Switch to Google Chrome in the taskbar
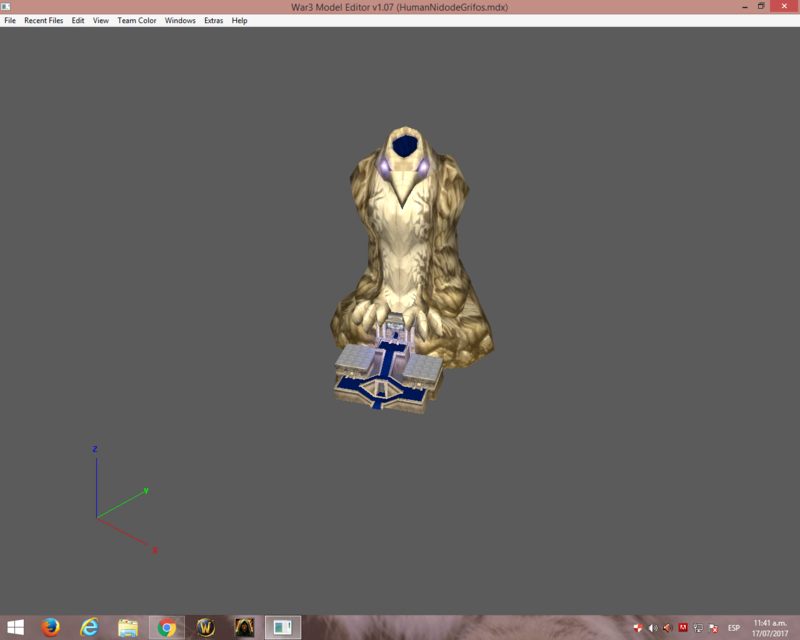 pyautogui.click(x=167, y=627)
